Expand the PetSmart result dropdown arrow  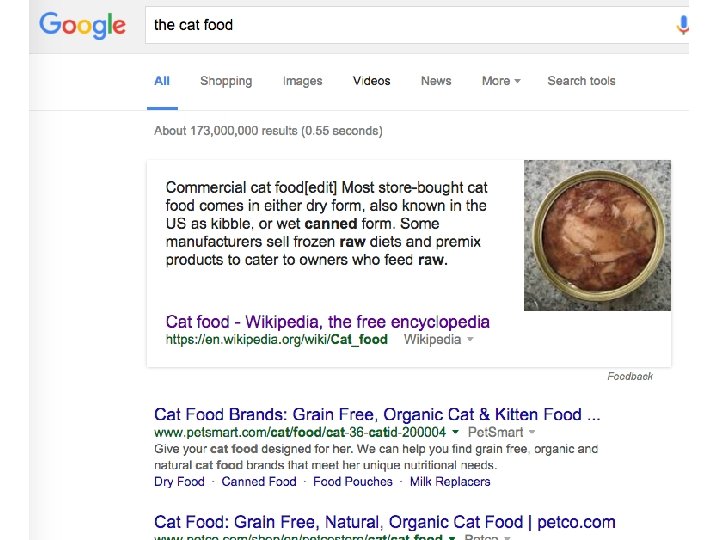[455, 432]
